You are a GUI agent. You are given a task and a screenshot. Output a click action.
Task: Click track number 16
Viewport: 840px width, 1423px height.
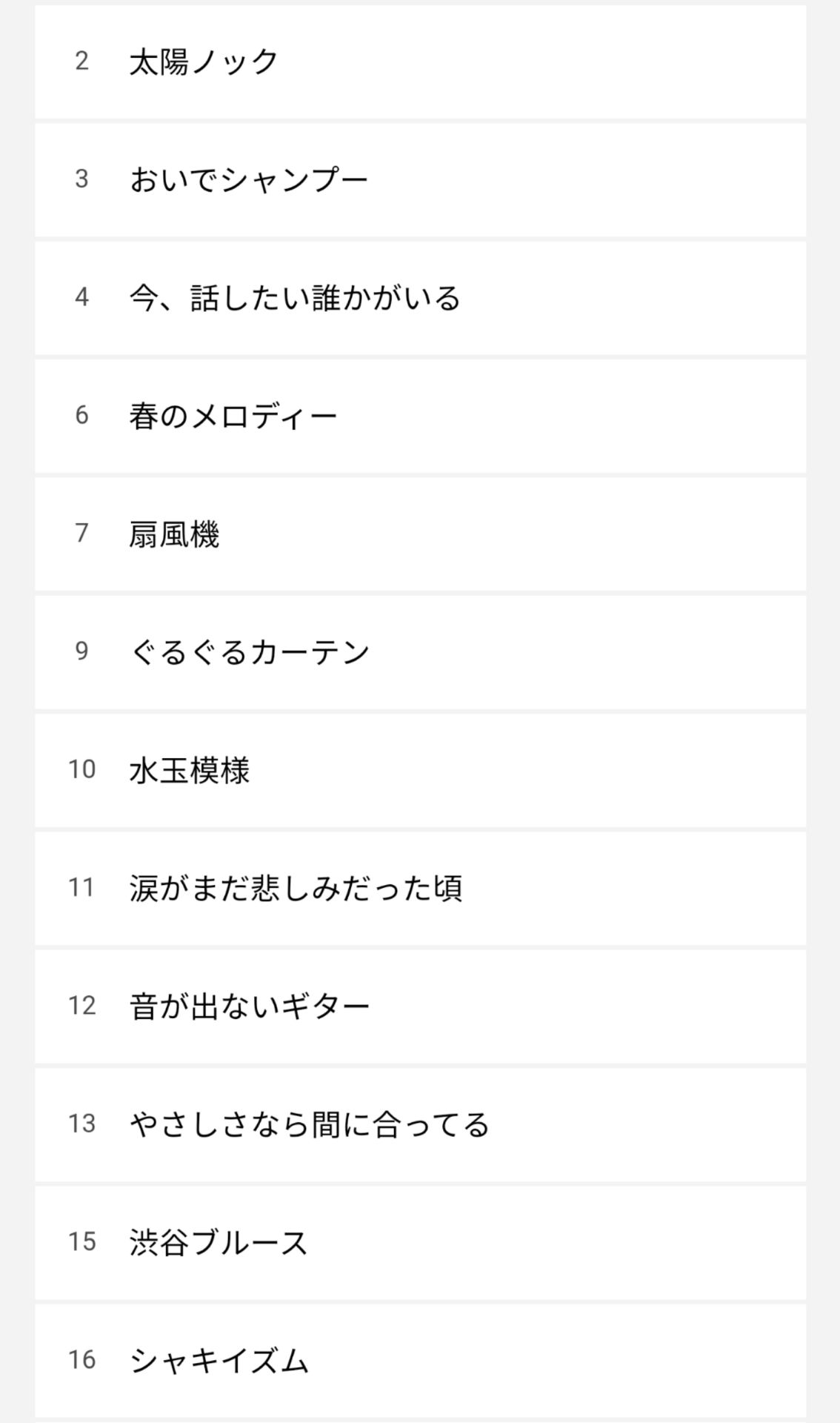(81, 1360)
